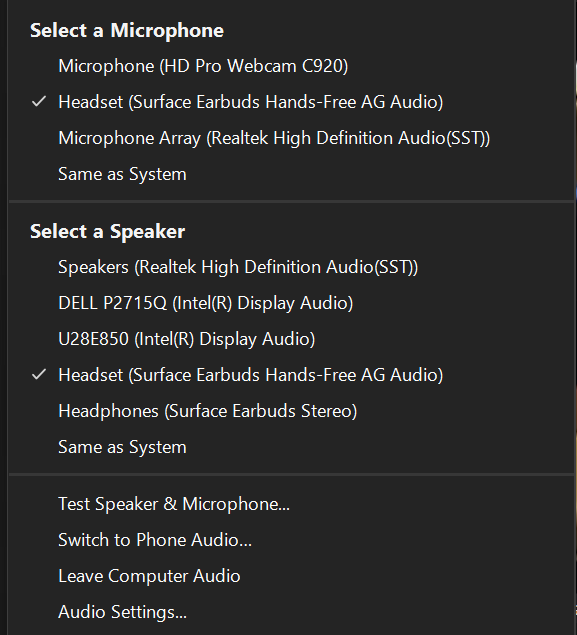This screenshot has height=635, width=577.
Task: Click checkmark beside the selected speaker headset
Action: click(39, 375)
